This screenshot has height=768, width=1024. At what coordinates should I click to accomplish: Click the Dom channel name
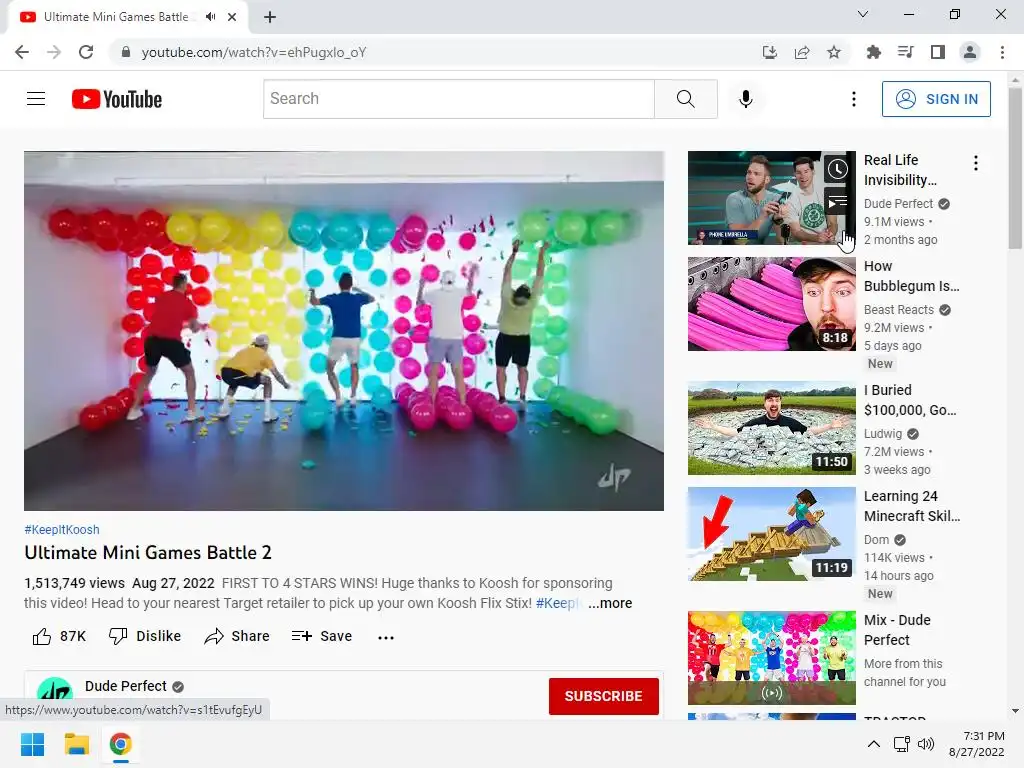876,539
